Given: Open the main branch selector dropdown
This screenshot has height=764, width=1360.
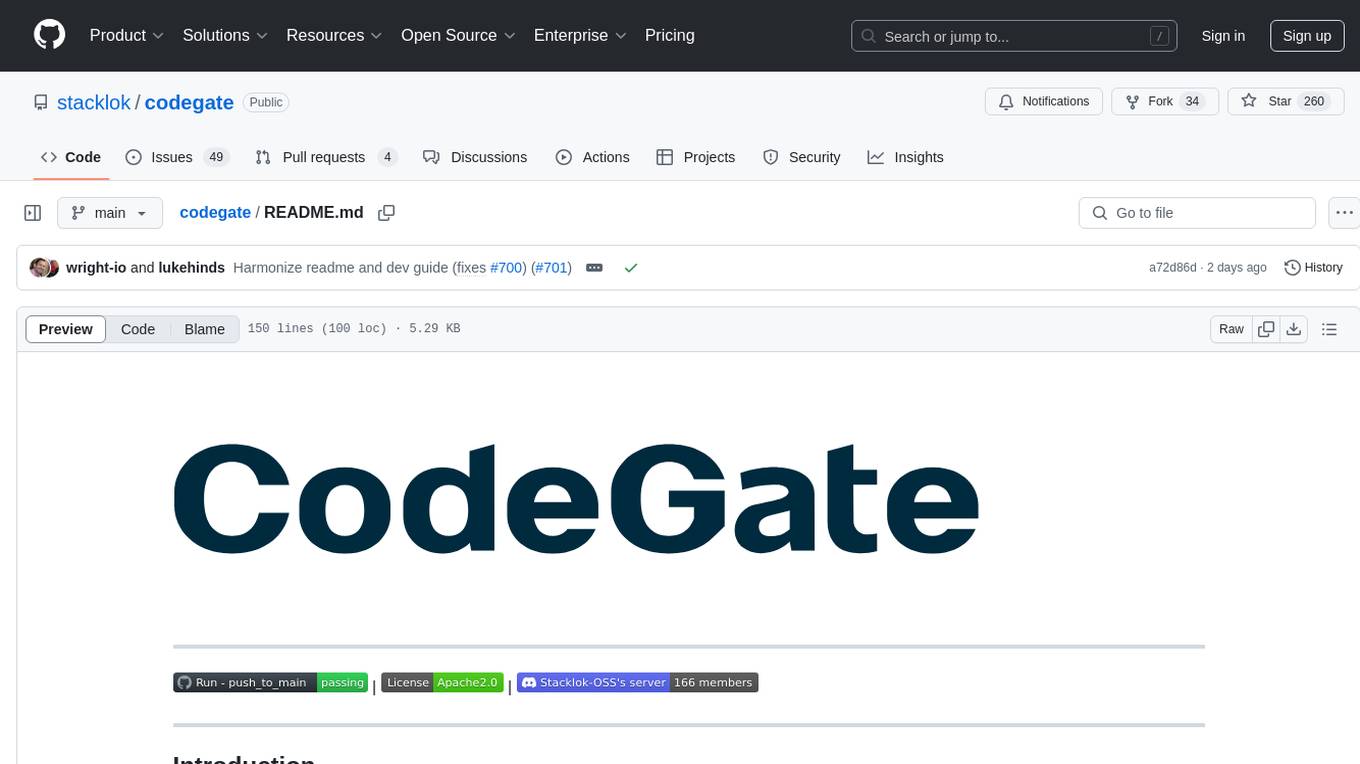Looking at the screenshot, I should (x=110, y=213).
